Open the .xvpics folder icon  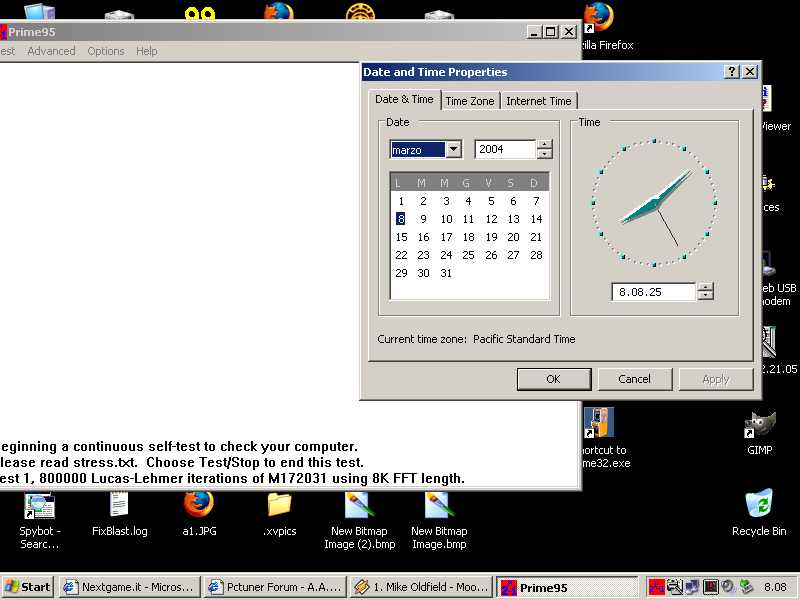pyautogui.click(x=279, y=506)
